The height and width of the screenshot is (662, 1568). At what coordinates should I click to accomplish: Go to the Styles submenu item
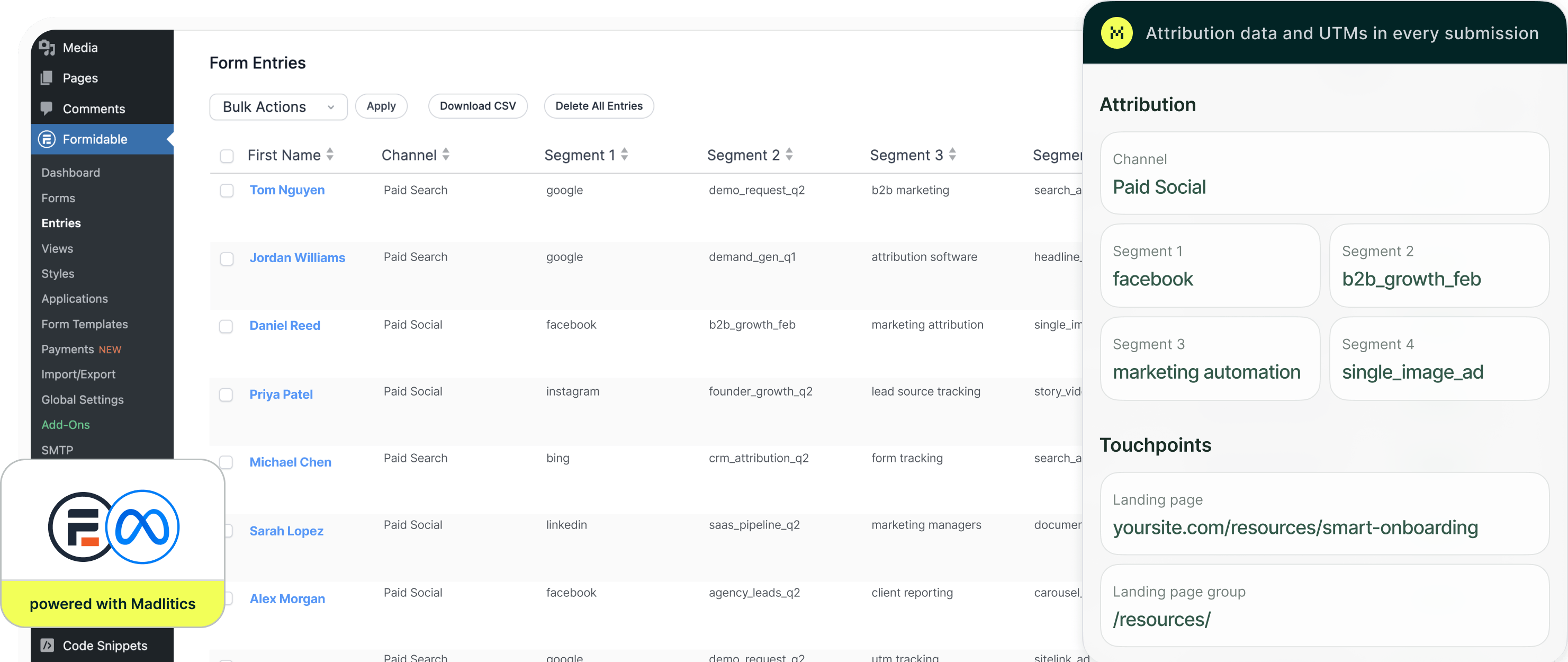58,273
